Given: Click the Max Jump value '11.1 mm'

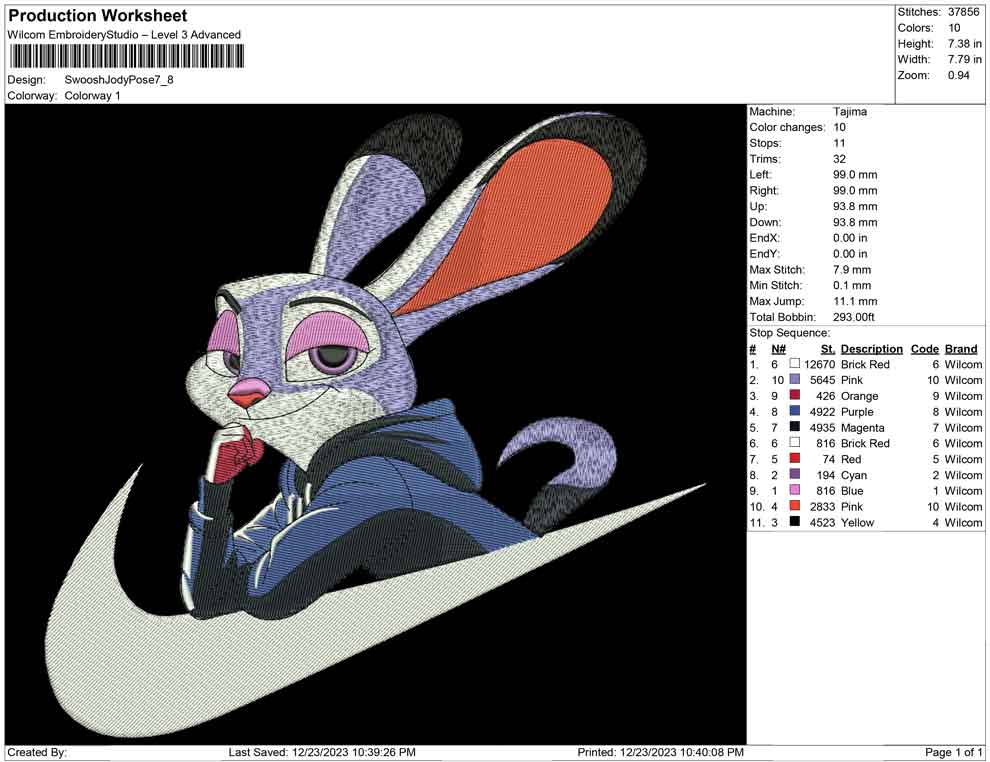Looking at the screenshot, I should [855, 301].
